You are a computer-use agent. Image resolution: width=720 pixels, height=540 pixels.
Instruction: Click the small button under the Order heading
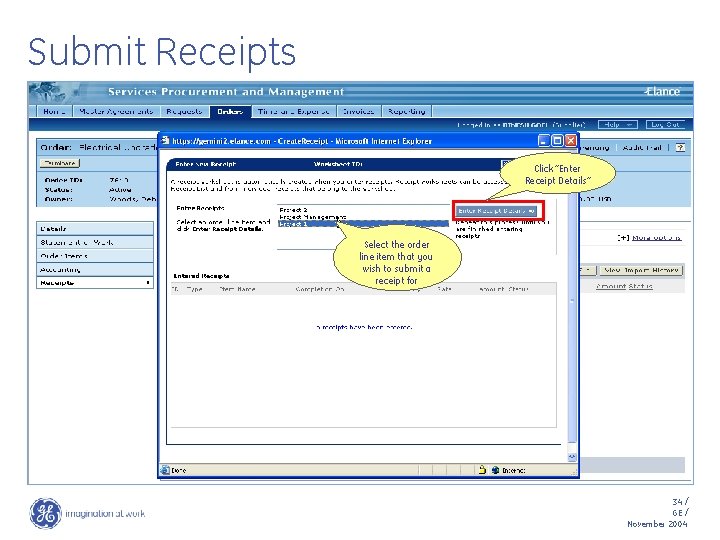click(60, 163)
